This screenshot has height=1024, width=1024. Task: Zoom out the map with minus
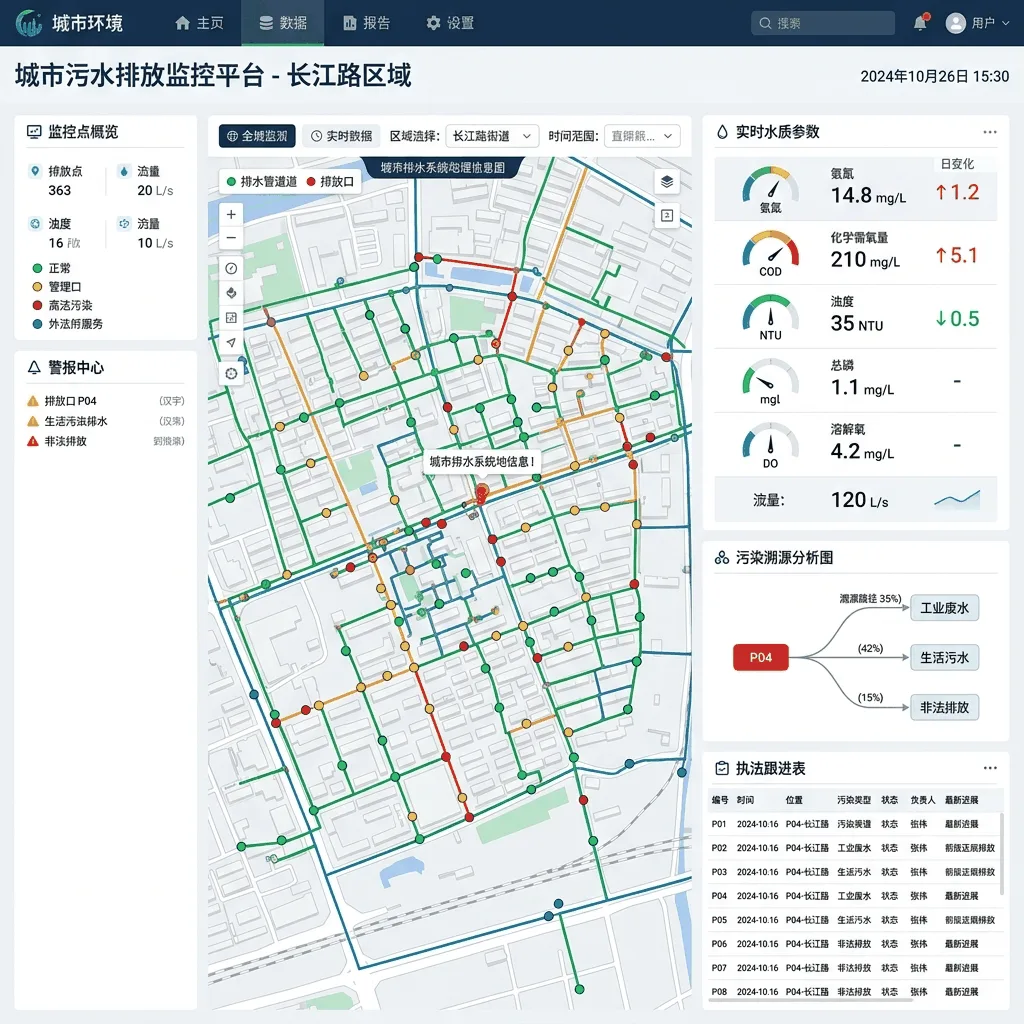[231, 238]
